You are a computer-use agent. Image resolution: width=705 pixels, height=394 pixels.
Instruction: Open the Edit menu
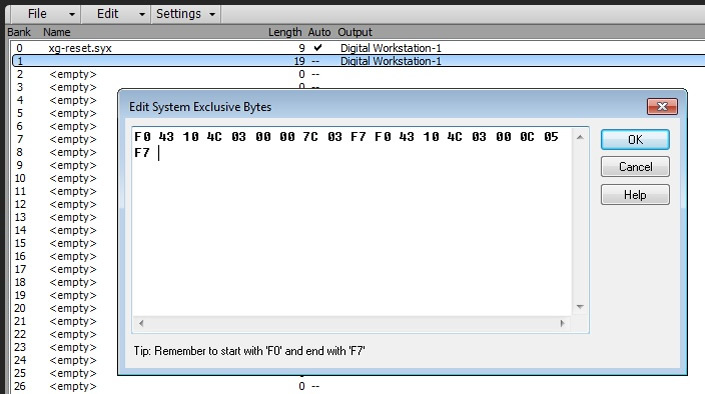point(107,14)
